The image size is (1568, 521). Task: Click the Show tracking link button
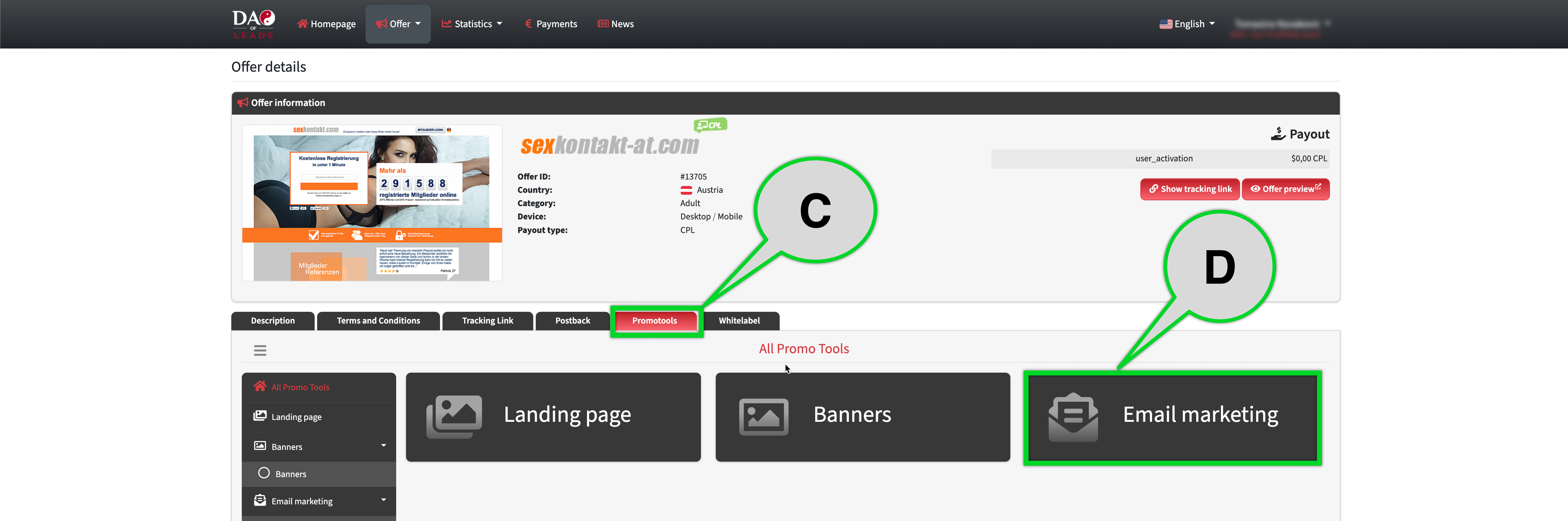click(x=1189, y=189)
